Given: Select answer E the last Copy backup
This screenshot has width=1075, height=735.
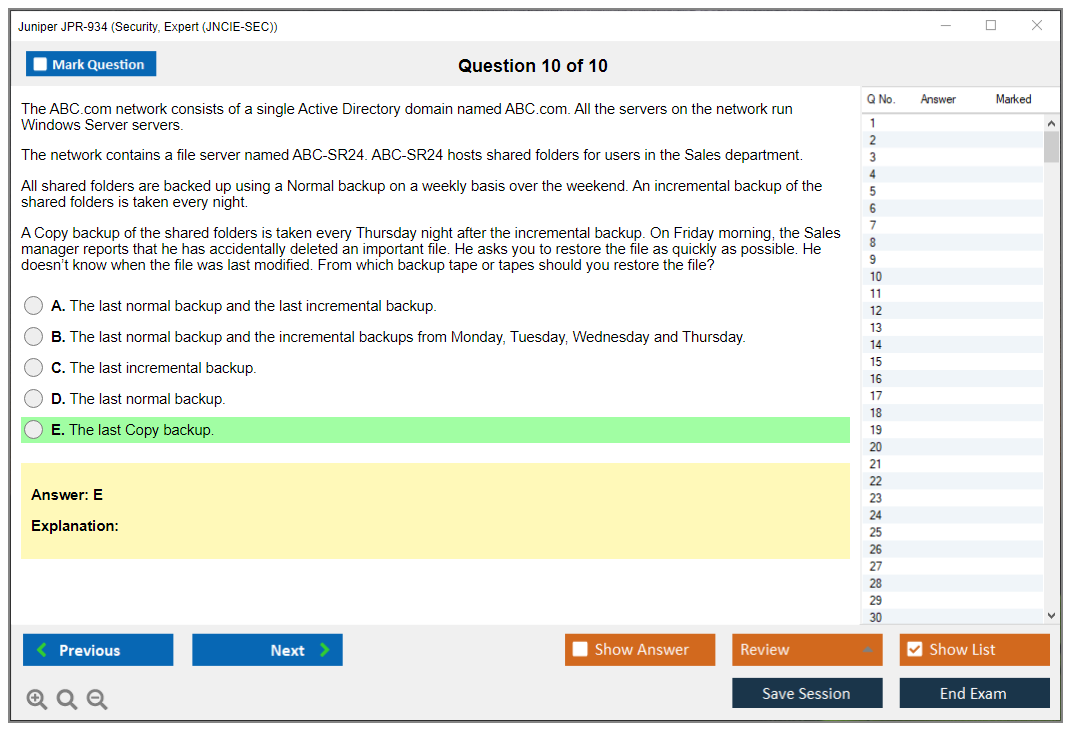Looking at the screenshot, I should 34,430.
